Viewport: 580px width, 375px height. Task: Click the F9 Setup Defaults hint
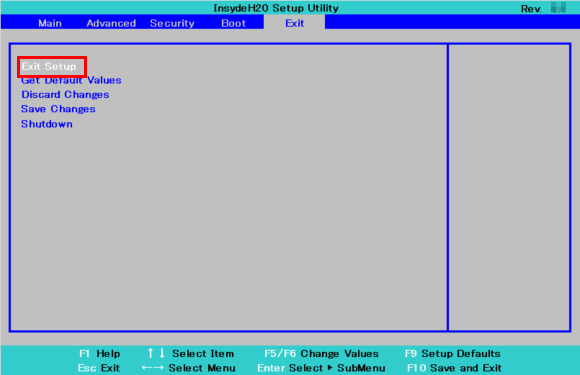pos(453,354)
